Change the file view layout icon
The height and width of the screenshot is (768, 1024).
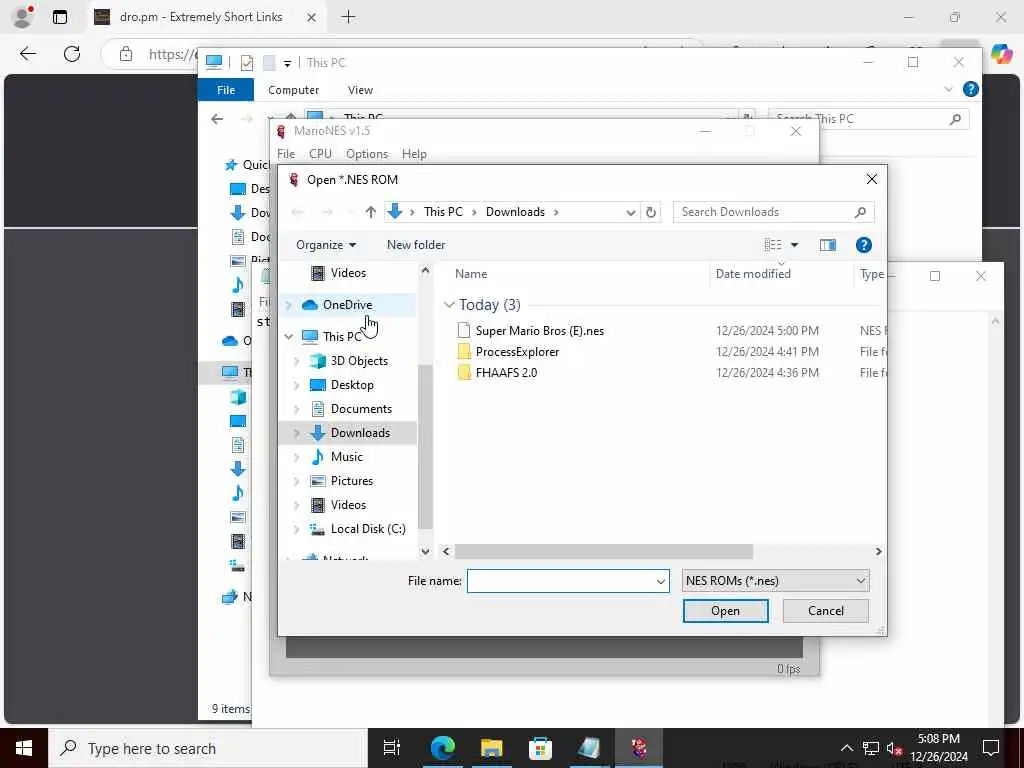point(773,245)
